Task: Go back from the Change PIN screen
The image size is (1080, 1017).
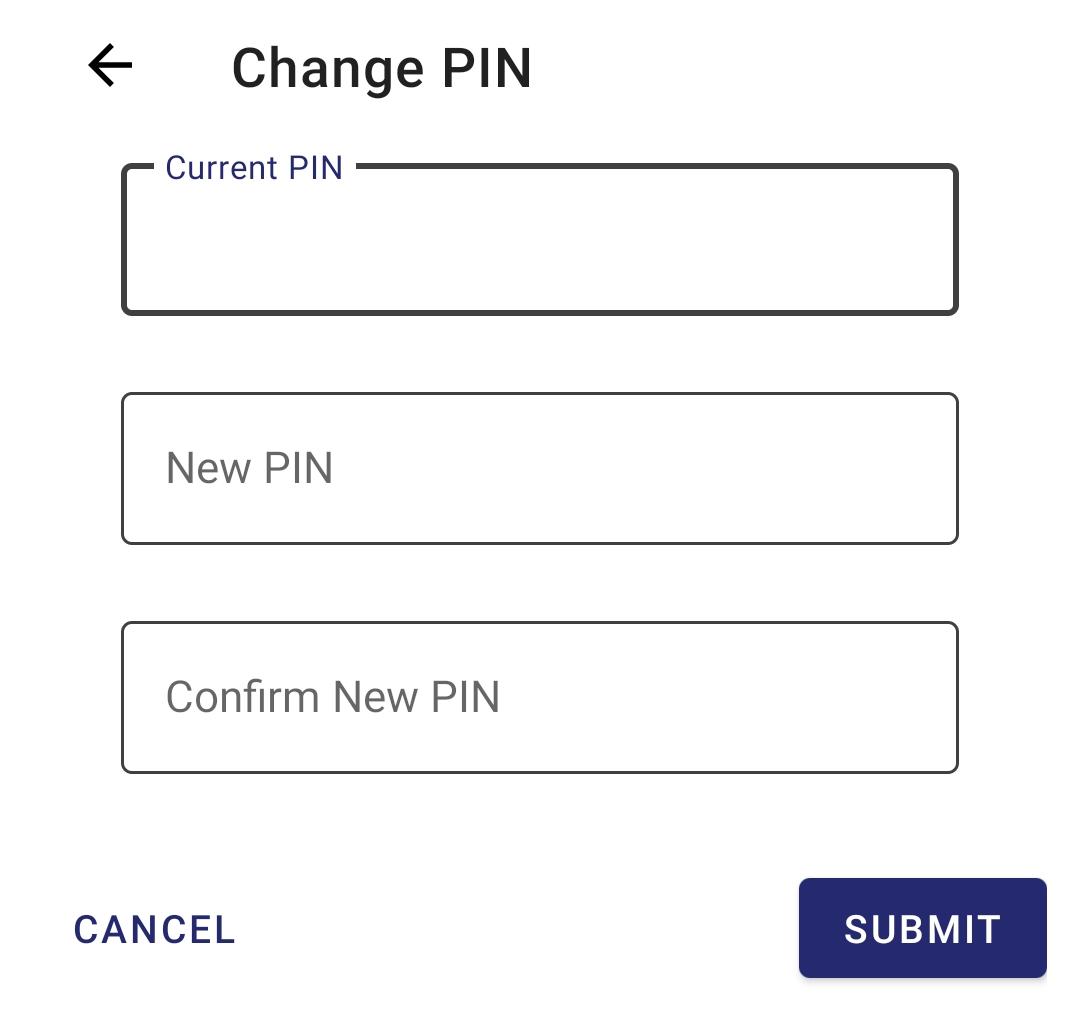Action: pyautogui.click(x=110, y=66)
